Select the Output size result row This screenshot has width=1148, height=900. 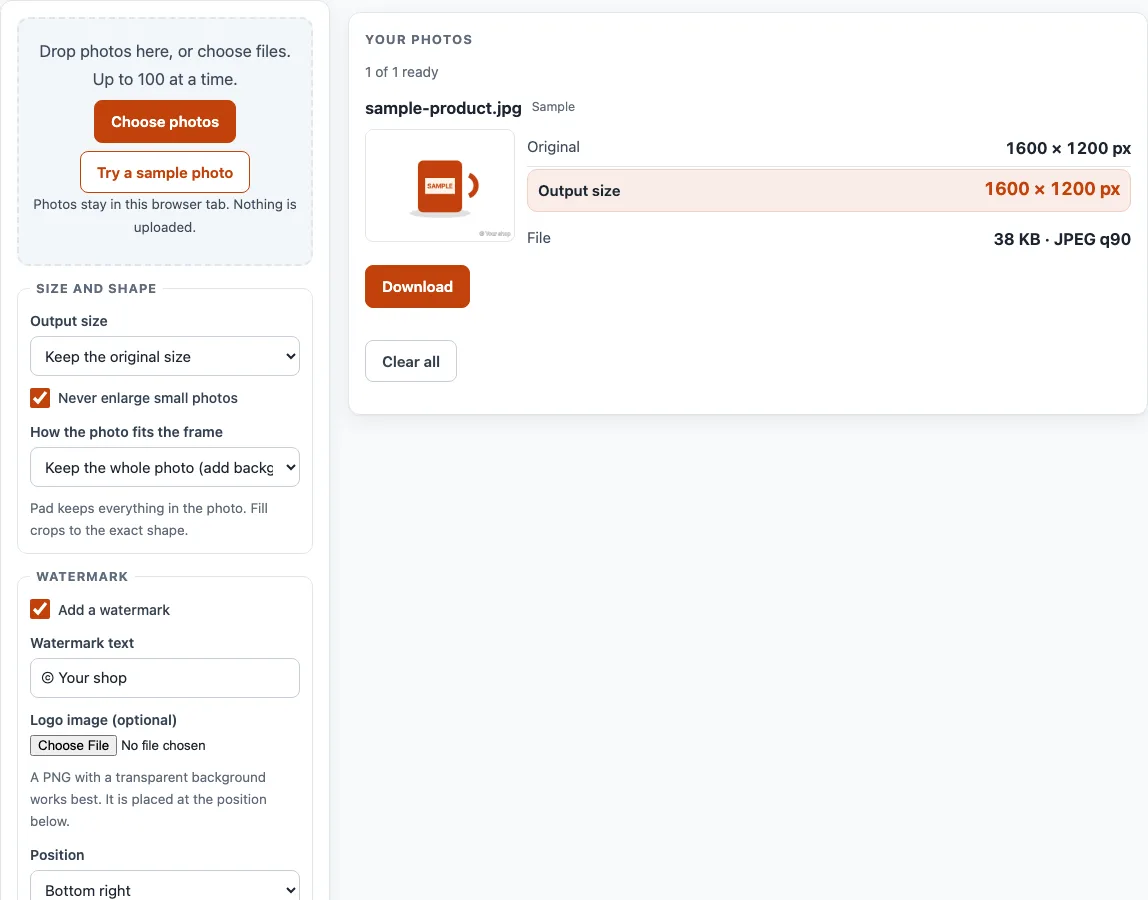pos(829,190)
